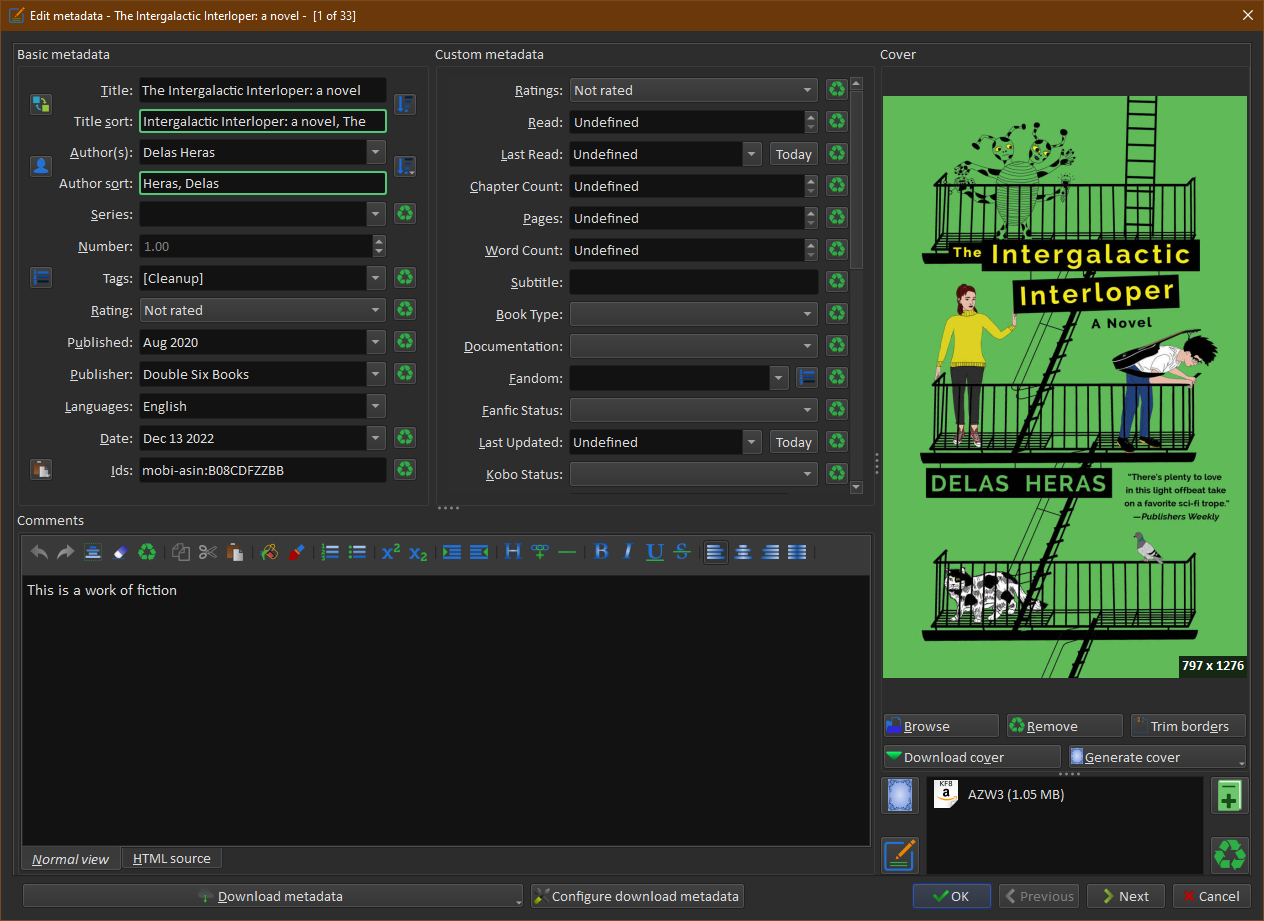The width and height of the screenshot is (1264, 921).
Task: Set cover from the book format icon
Action: point(900,796)
